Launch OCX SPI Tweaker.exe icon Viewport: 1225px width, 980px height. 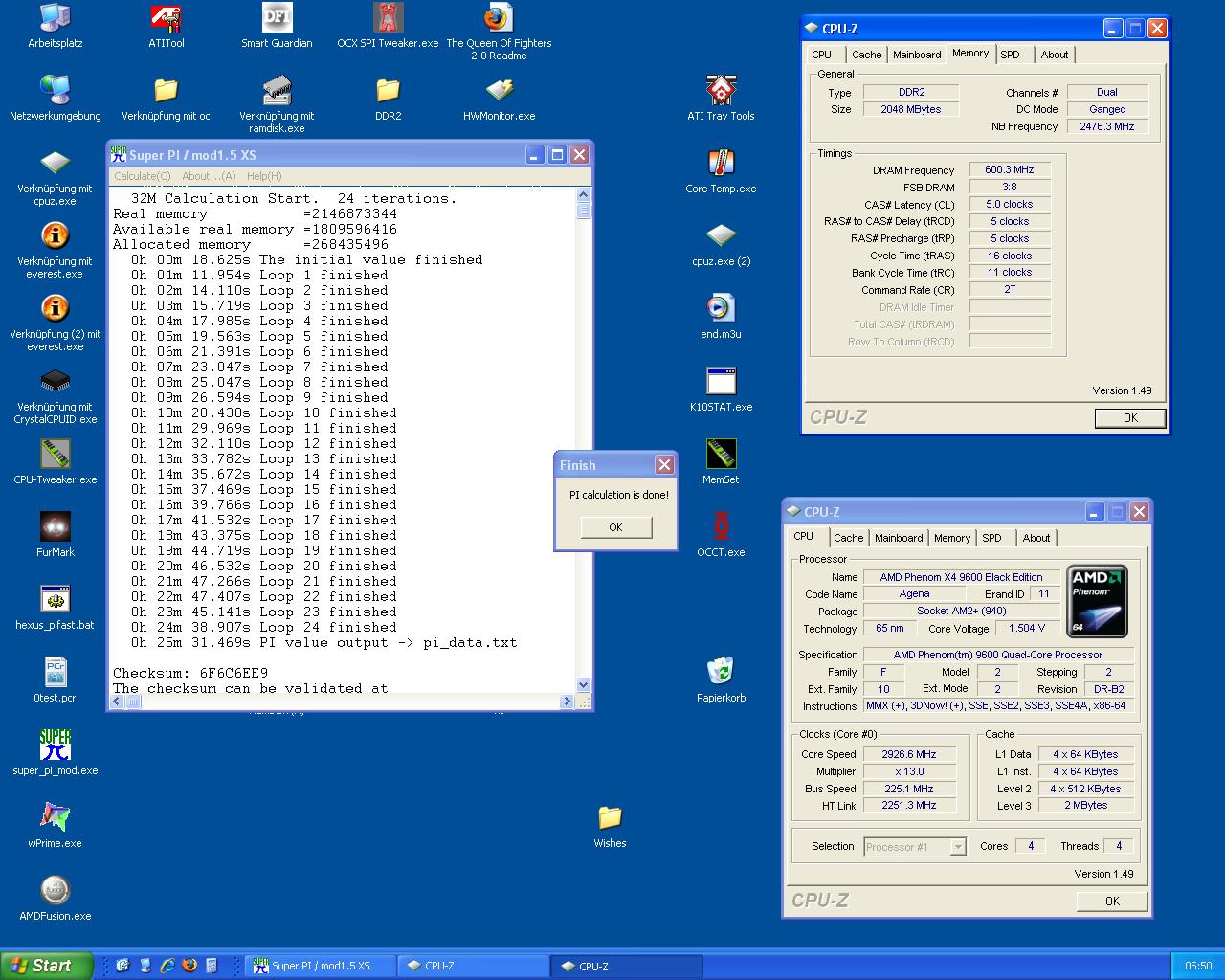[x=388, y=26]
